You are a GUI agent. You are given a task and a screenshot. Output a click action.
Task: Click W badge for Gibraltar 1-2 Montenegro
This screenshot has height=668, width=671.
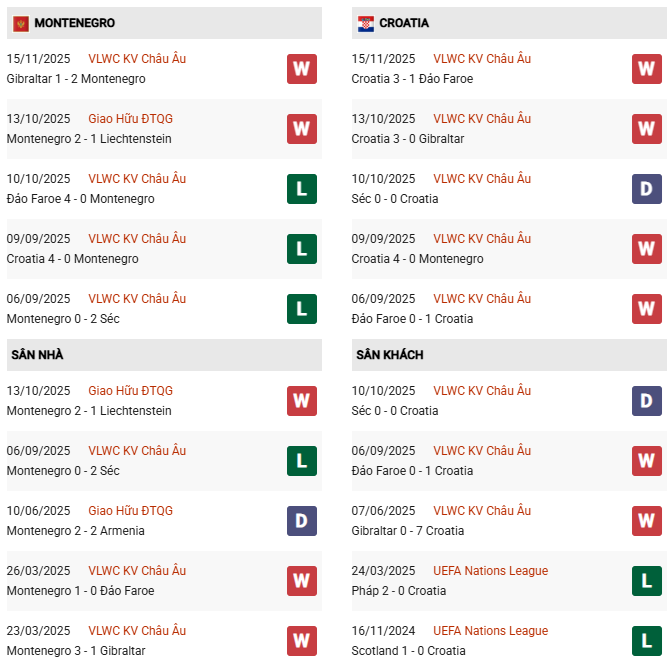[x=301, y=69]
